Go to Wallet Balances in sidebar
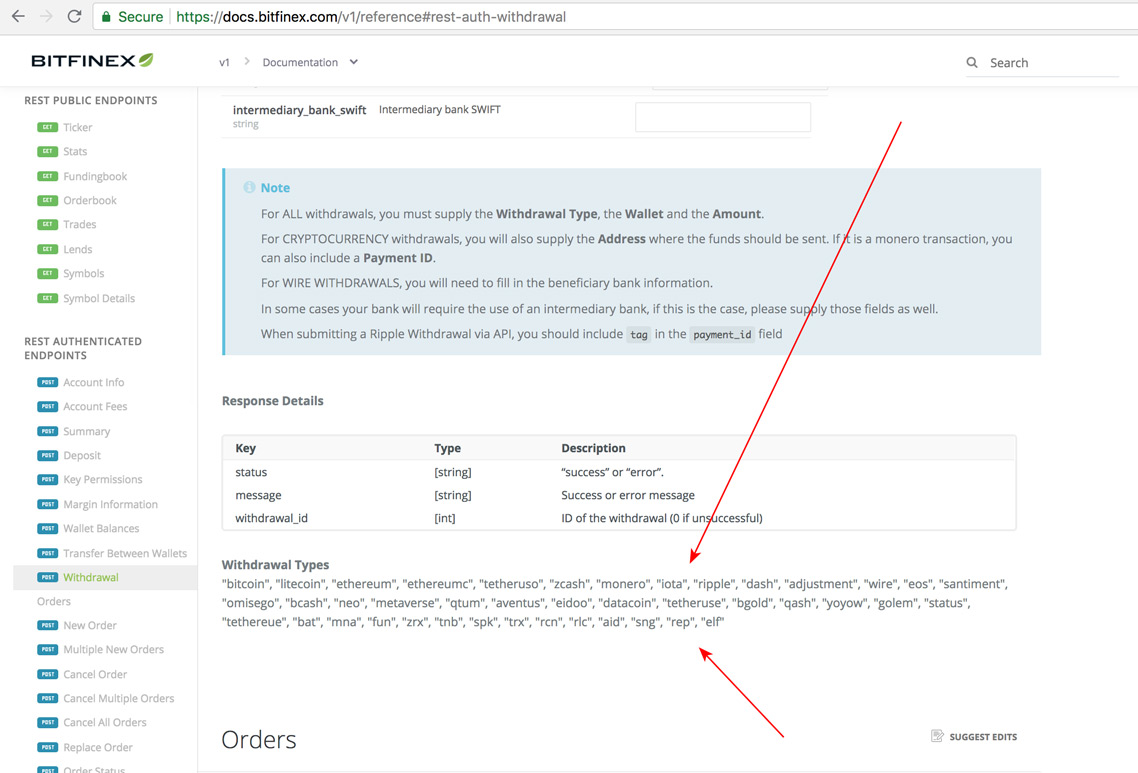 [101, 528]
